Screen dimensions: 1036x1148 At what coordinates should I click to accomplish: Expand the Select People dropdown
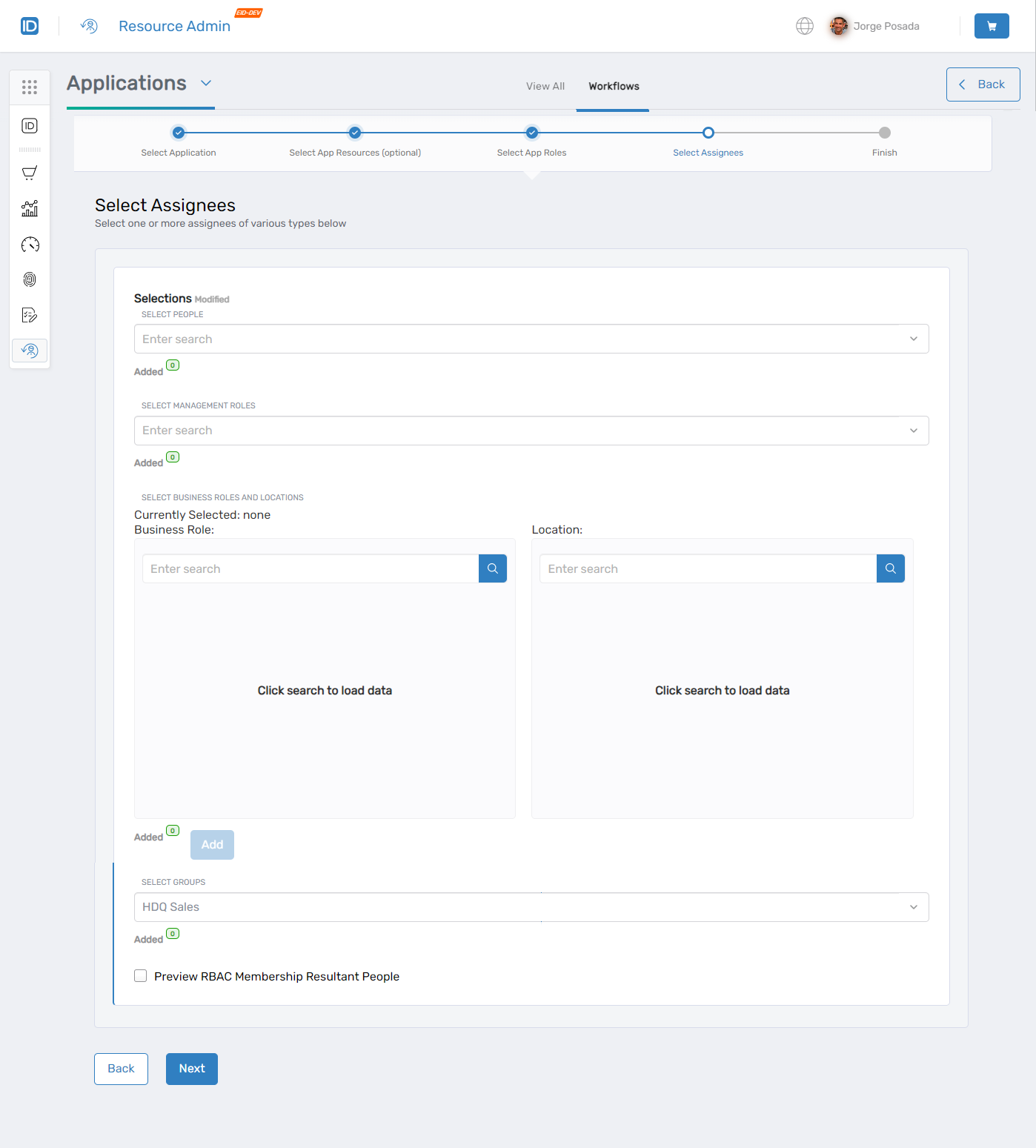(x=913, y=339)
